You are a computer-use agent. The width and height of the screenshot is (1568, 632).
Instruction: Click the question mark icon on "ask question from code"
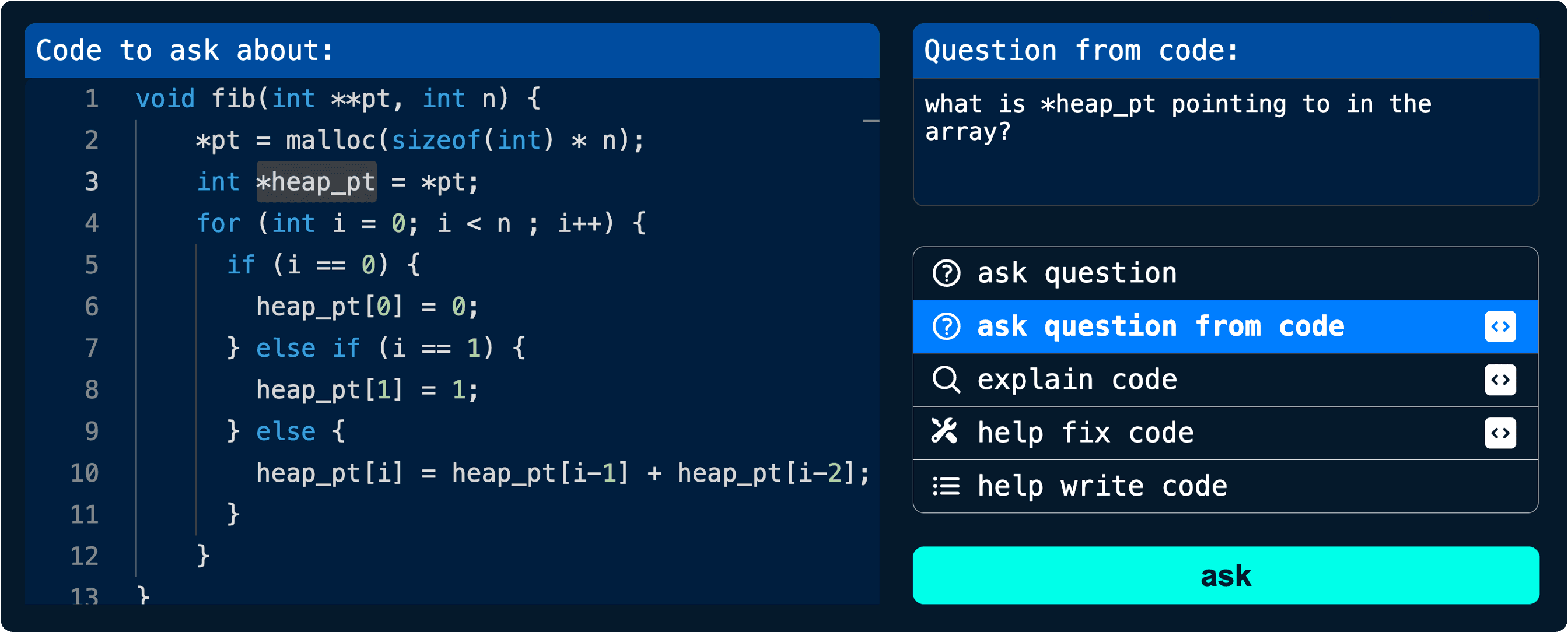pyautogui.click(x=947, y=326)
